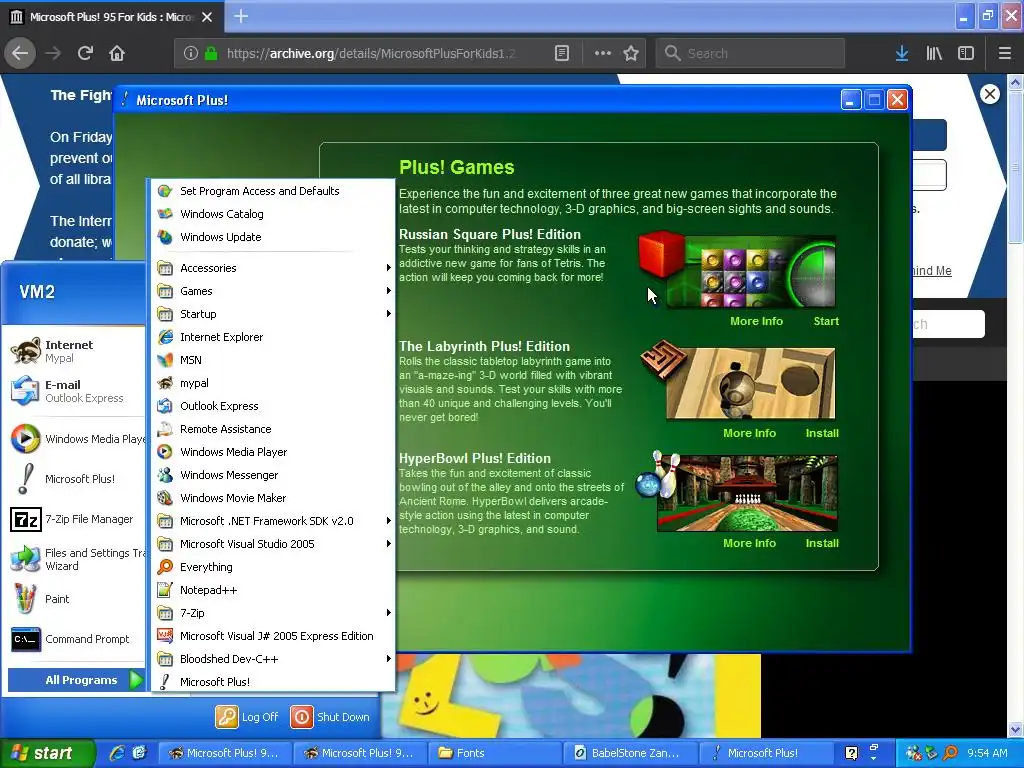Go to Firefox home page button
This screenshot has height=768, width=1024.
[117, 53]
